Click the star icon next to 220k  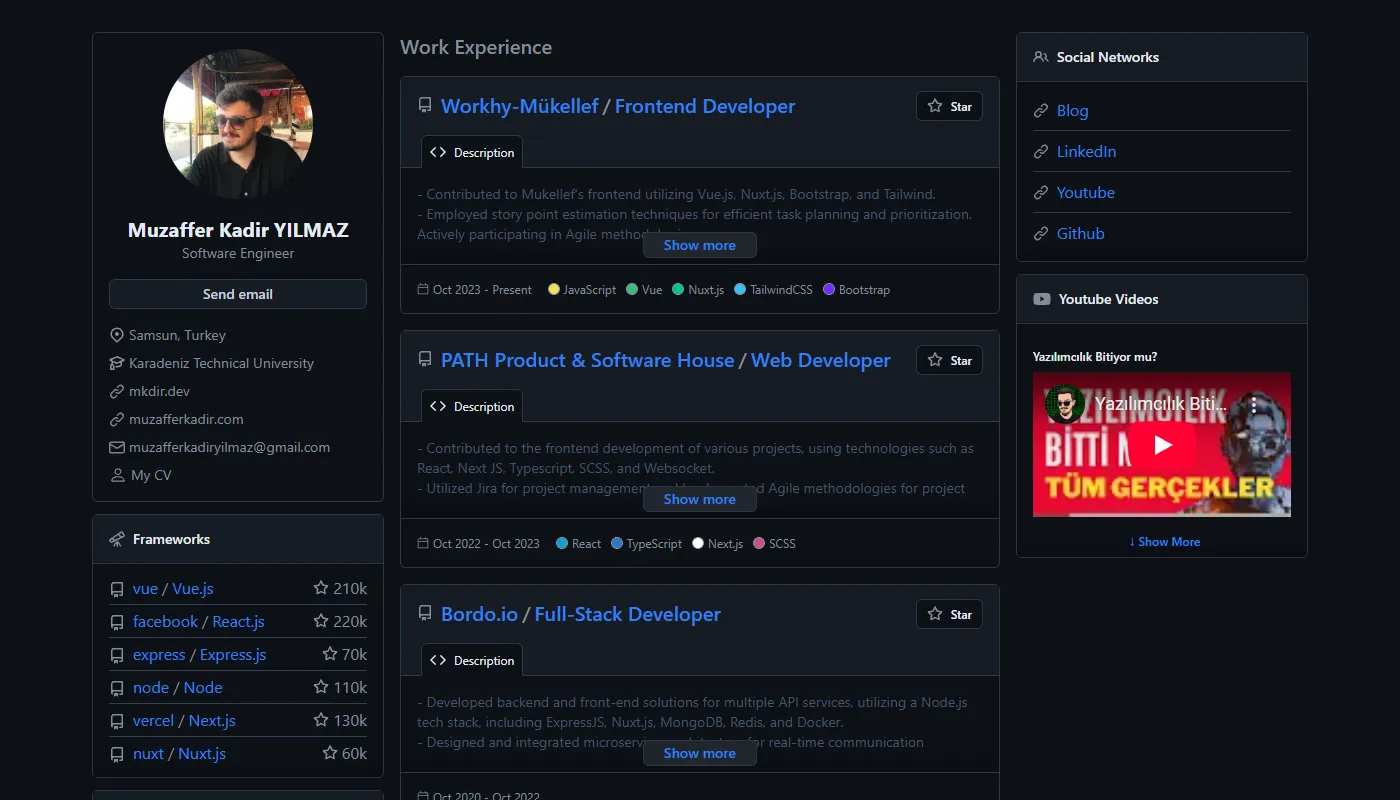click(x=321, y=621)
